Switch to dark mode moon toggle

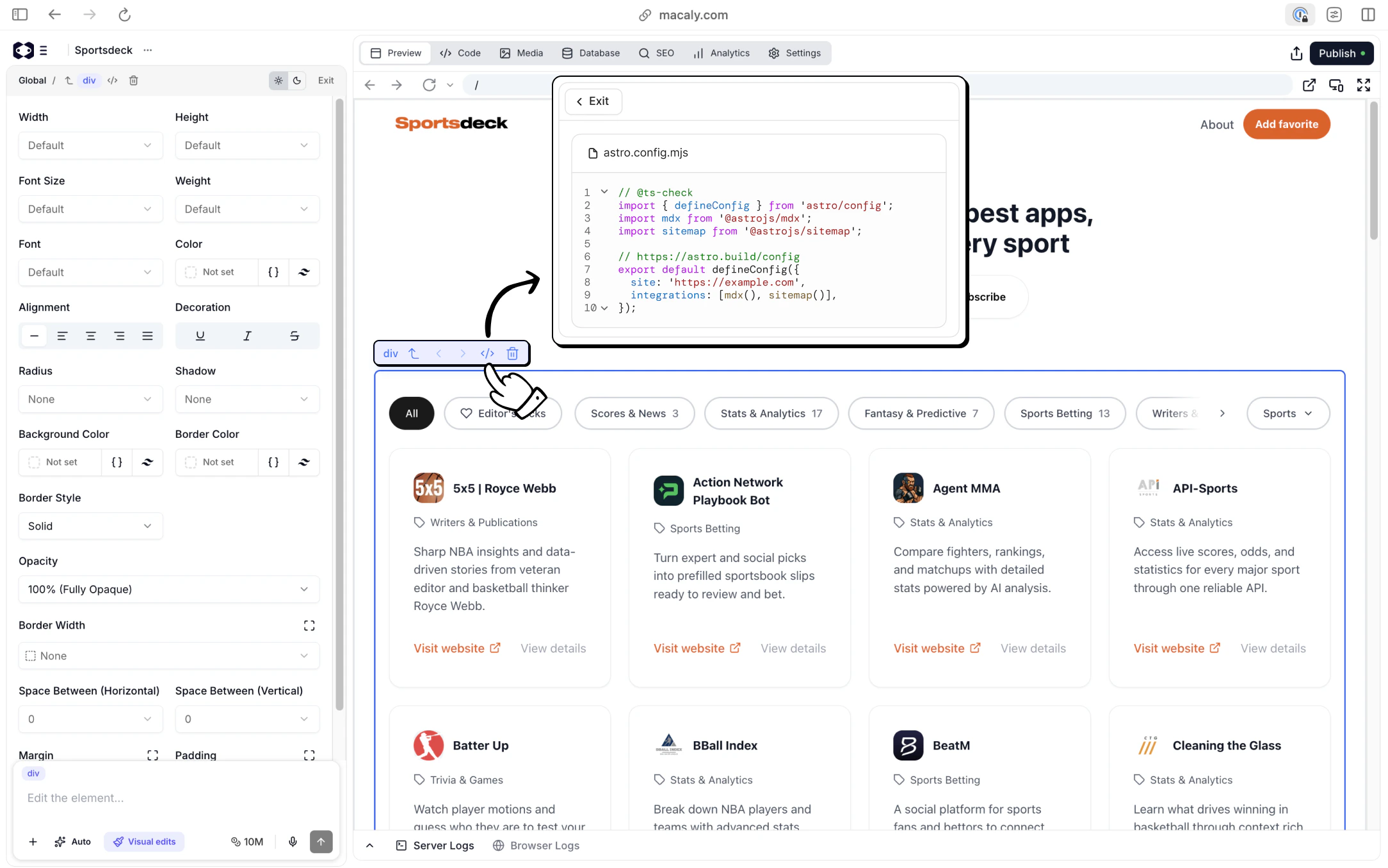click(x=297, y=81)
